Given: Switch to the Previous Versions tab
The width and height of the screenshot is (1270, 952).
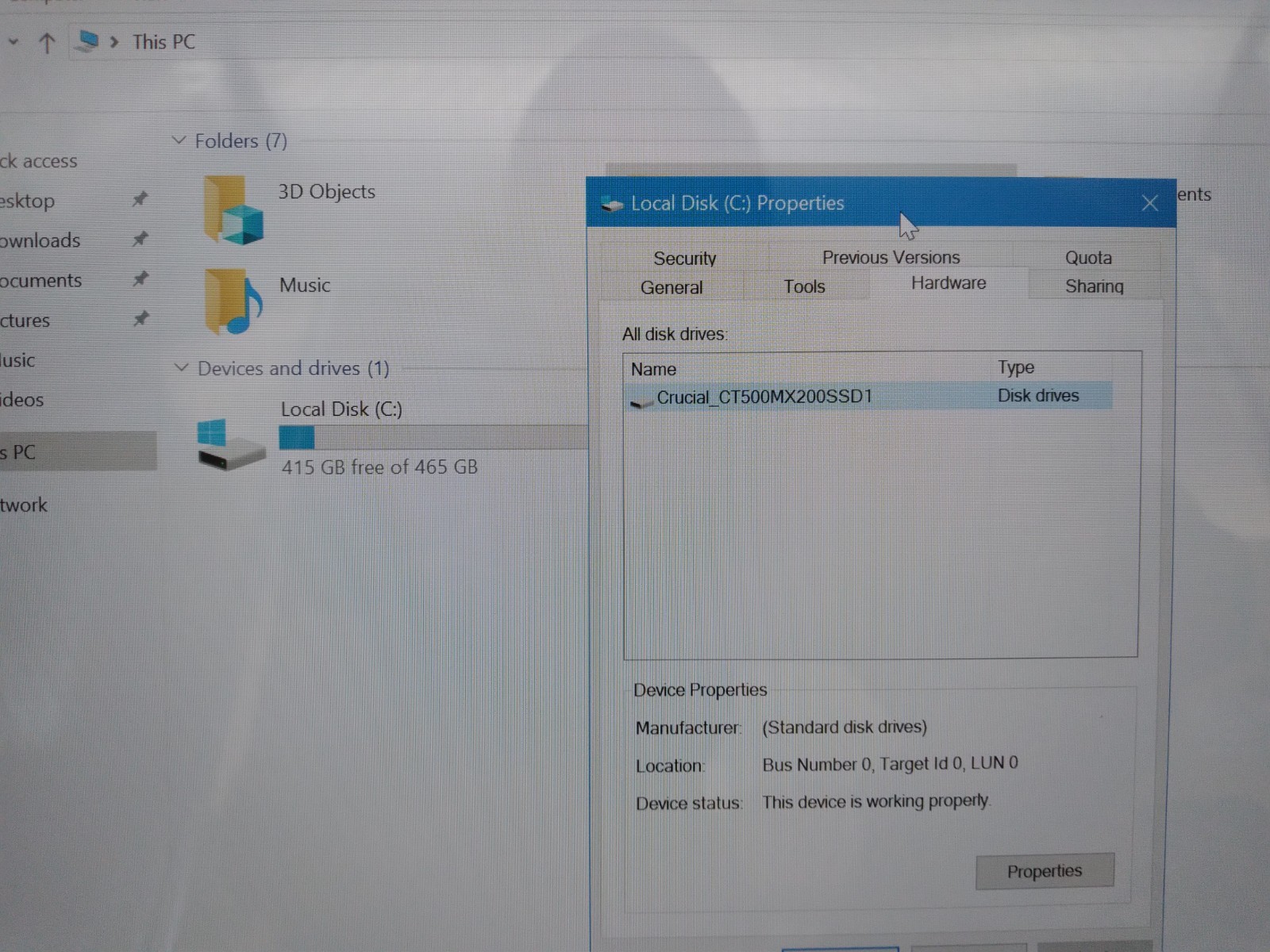Looking at the screenshot, I should [891, 257].
